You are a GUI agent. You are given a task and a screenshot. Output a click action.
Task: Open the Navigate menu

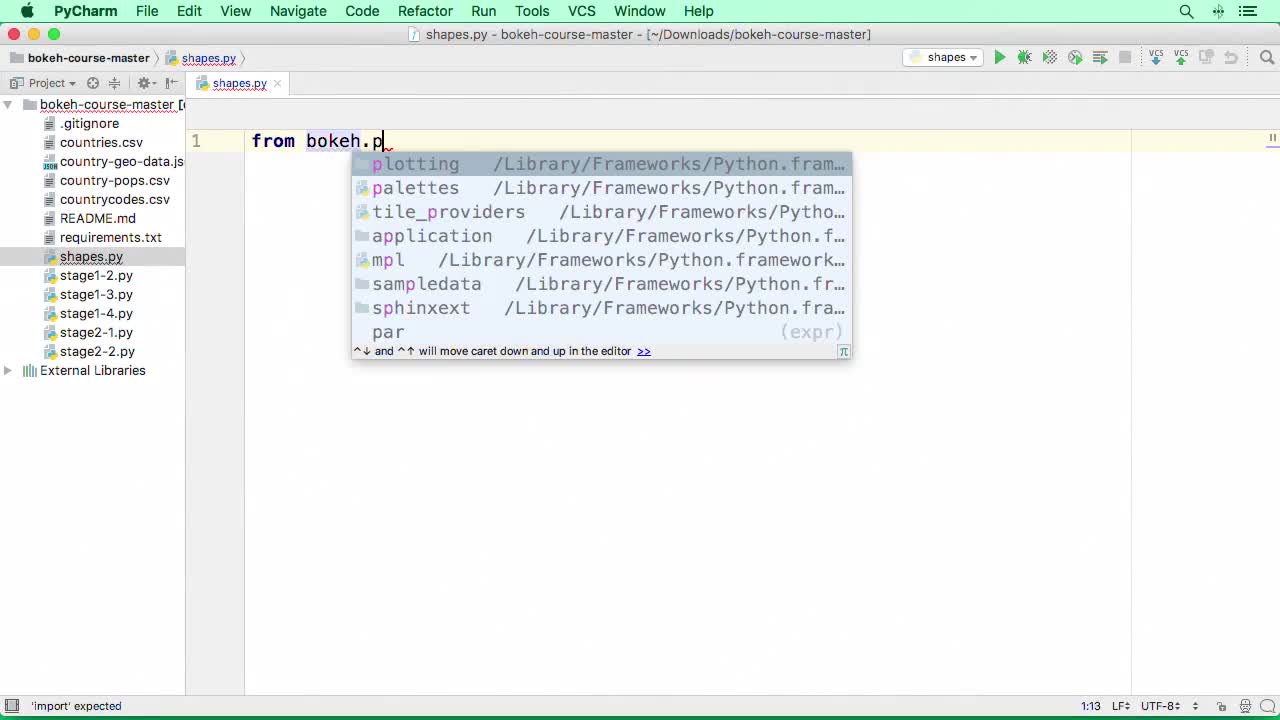tap(298, 11)
